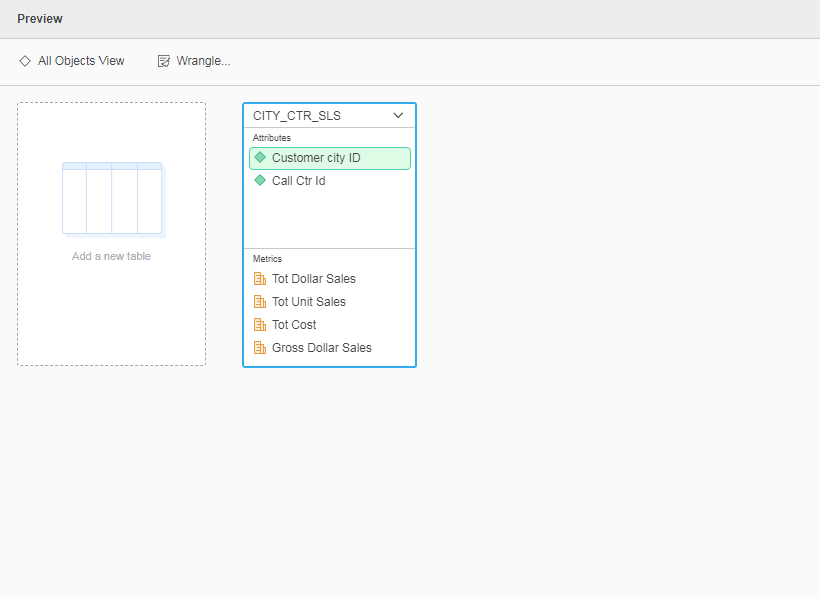Click the metric icon beside Tot Unit Sales
Viewport: 820px width, 599px height.
260,301
